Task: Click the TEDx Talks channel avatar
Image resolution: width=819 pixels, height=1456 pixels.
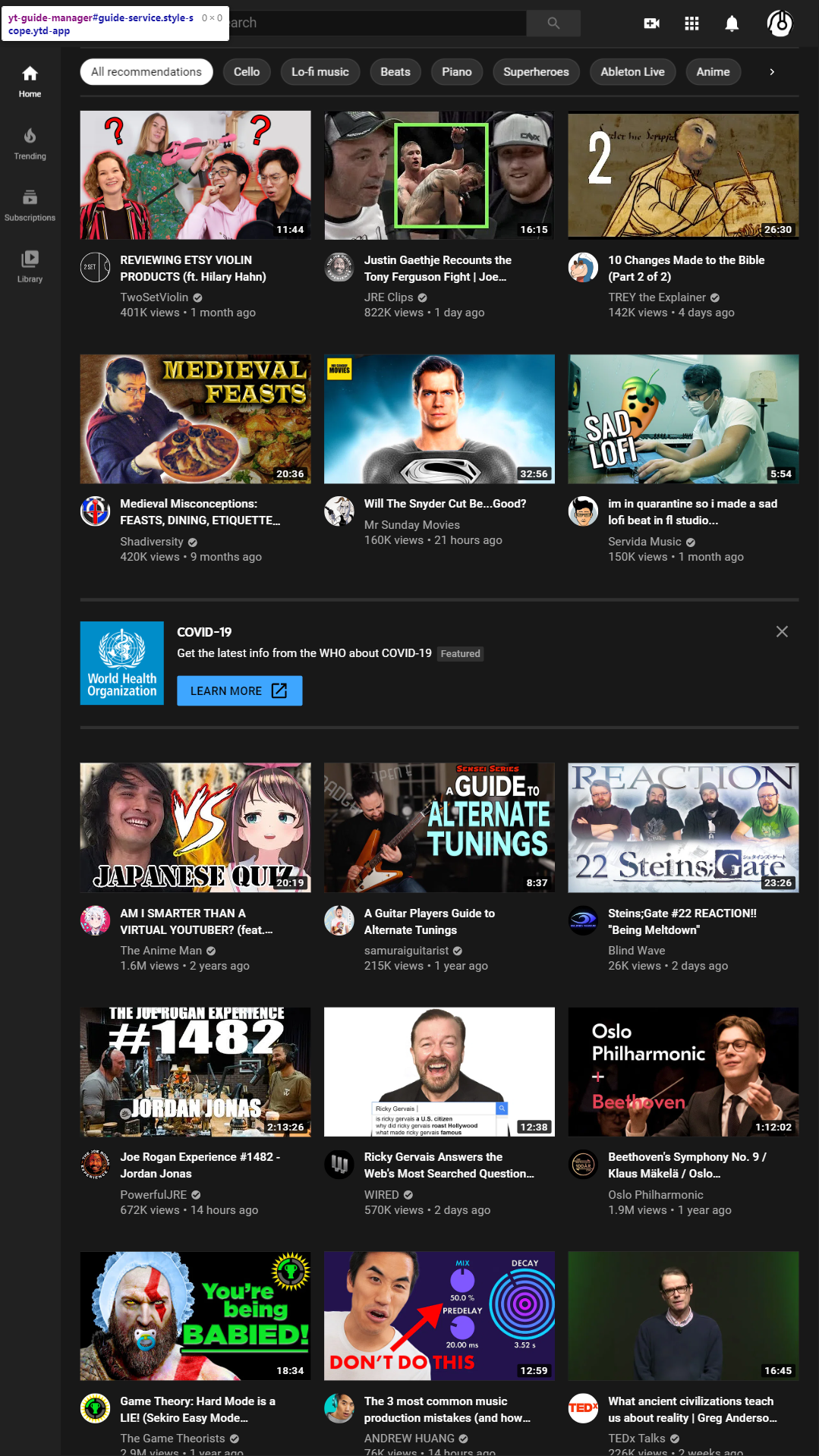Action: click(583, 1408)
